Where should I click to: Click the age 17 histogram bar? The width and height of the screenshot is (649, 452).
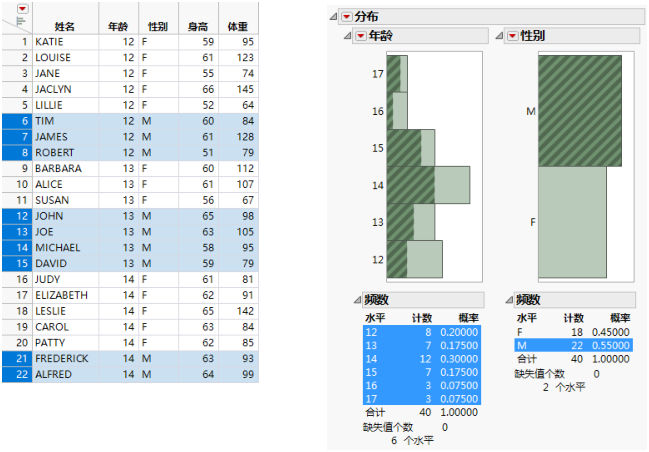click(x=397, y=74)
